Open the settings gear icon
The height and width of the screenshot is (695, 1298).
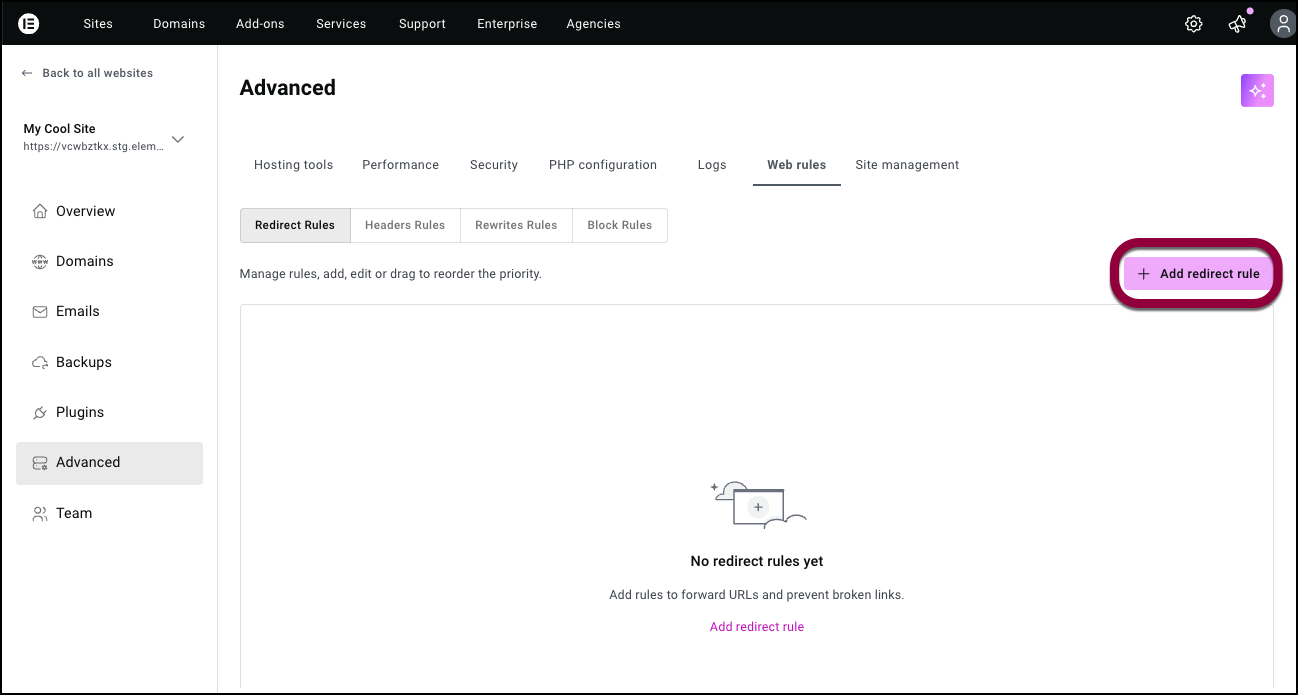1193,24
